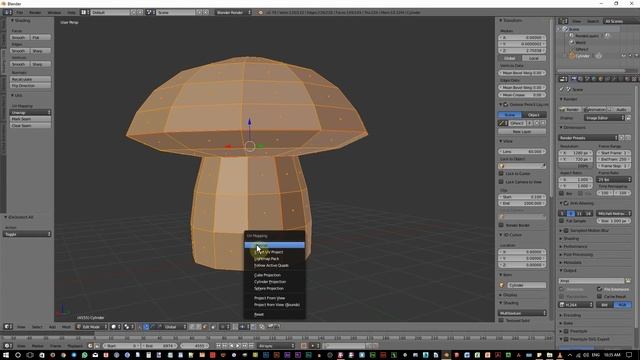Viewport: 640px width, 360px height.
Task: Click Flip Direction button
Action: pos(30,86)
